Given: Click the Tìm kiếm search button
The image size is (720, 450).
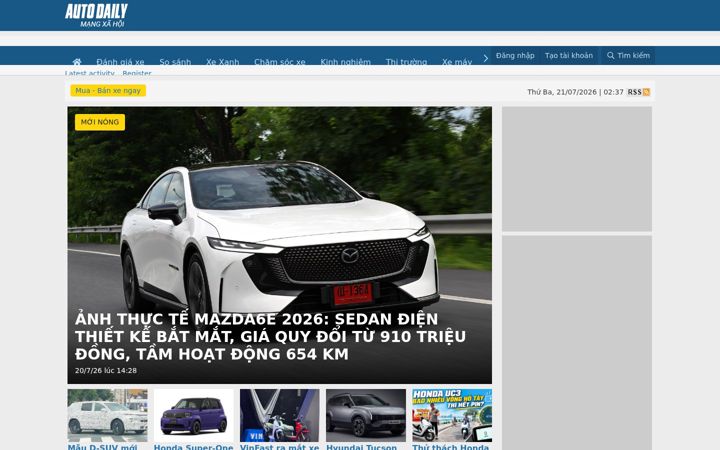Looking at the screenshot, I should tap(628, 56).
